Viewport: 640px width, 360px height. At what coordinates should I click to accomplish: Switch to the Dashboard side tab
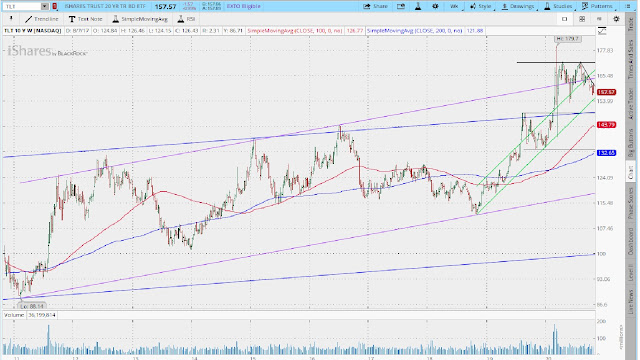point(631,242)
